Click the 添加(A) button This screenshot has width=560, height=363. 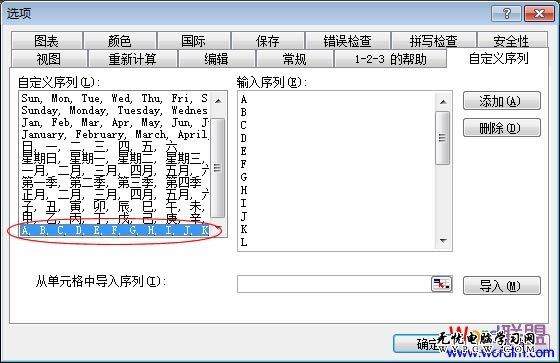click(501, 101)
